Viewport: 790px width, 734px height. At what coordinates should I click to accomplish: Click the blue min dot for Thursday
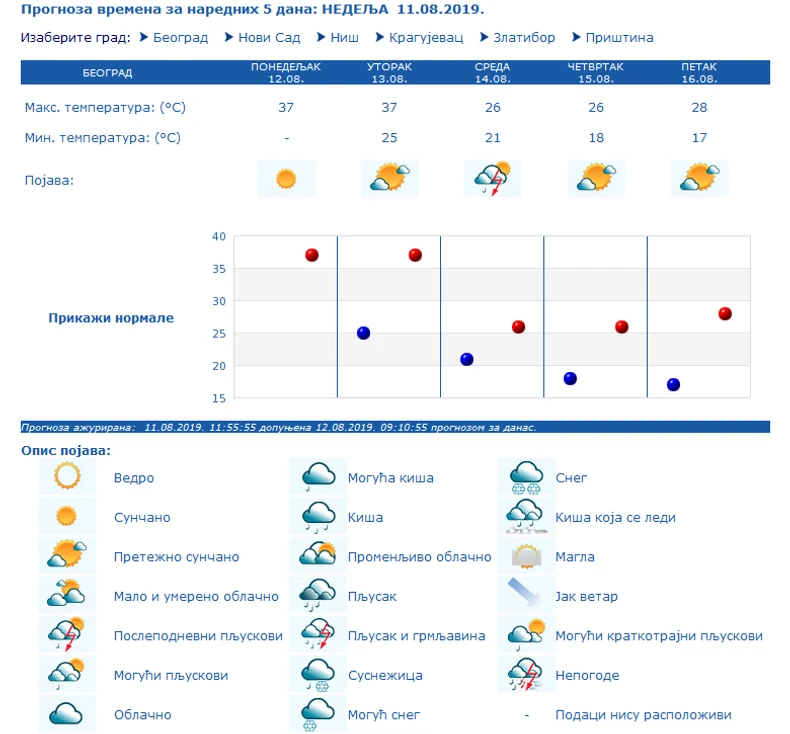[570, 378]
